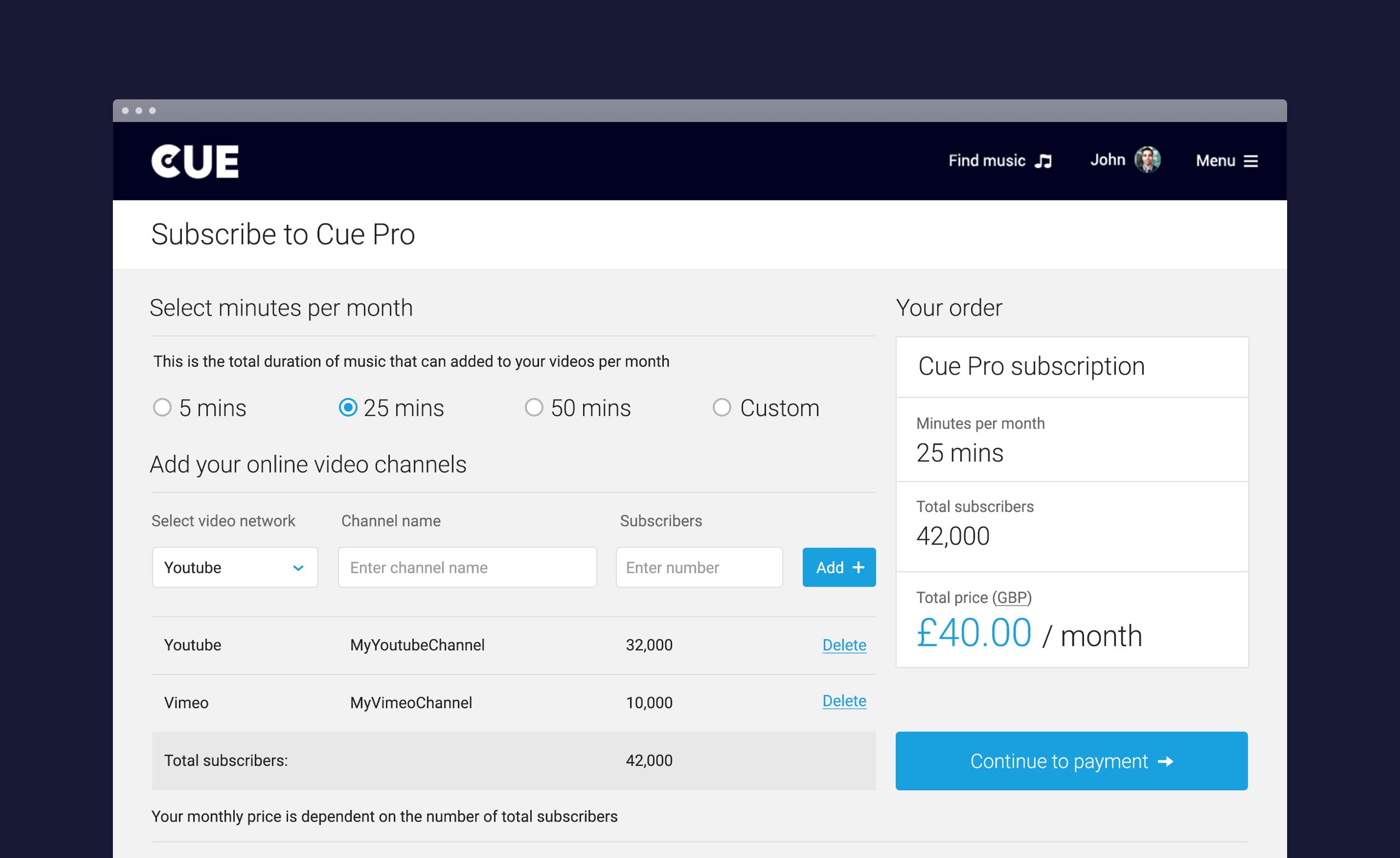Click John's profile avatar
Image resolution: width=1400 pixels, height=858 pixels.
tap(1147, 160)
